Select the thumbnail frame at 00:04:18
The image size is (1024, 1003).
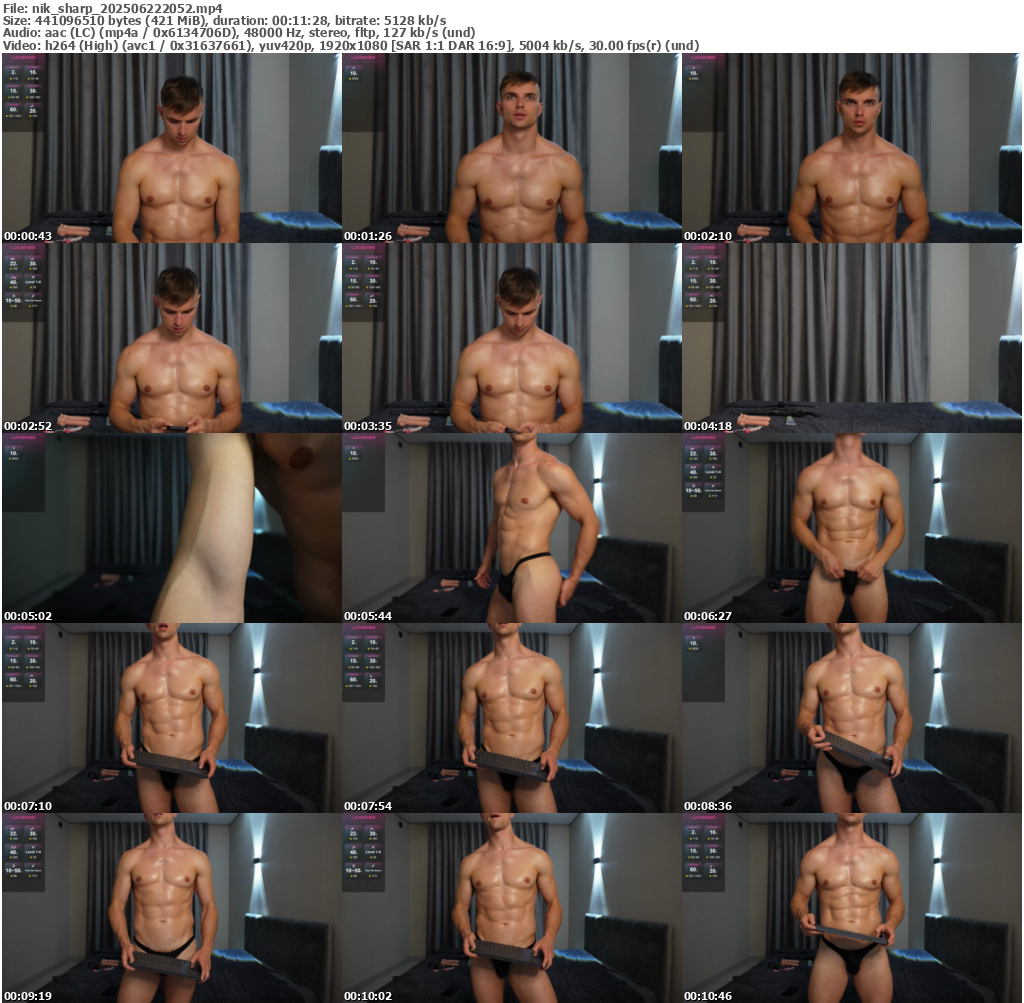(852, 338)
